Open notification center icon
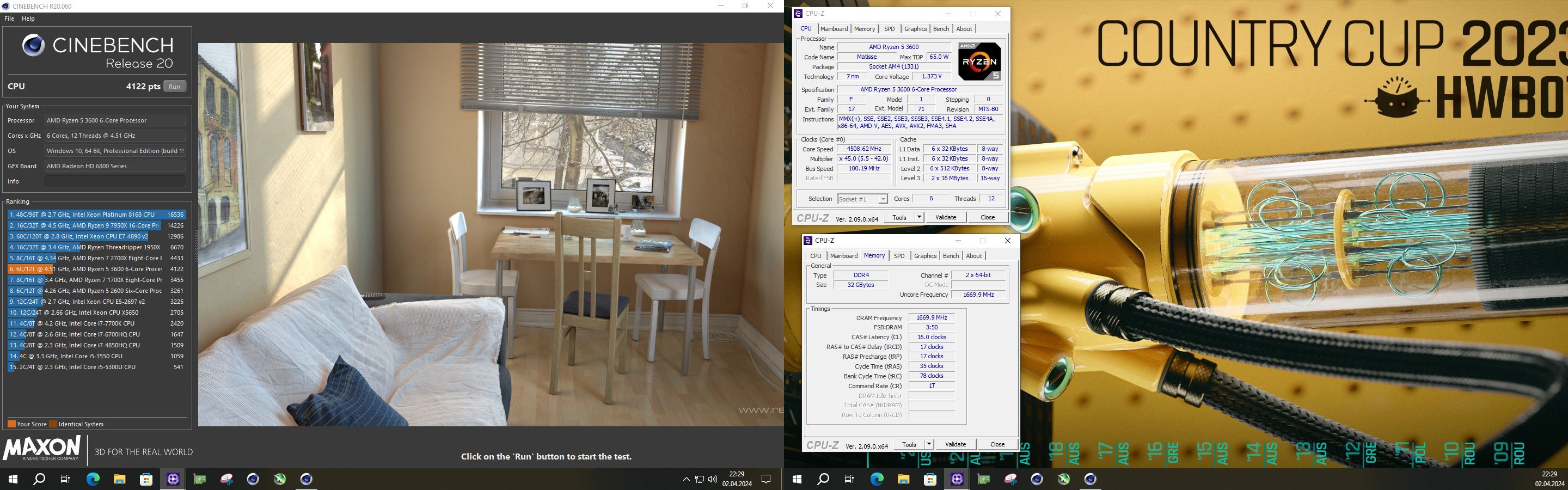 767,479
